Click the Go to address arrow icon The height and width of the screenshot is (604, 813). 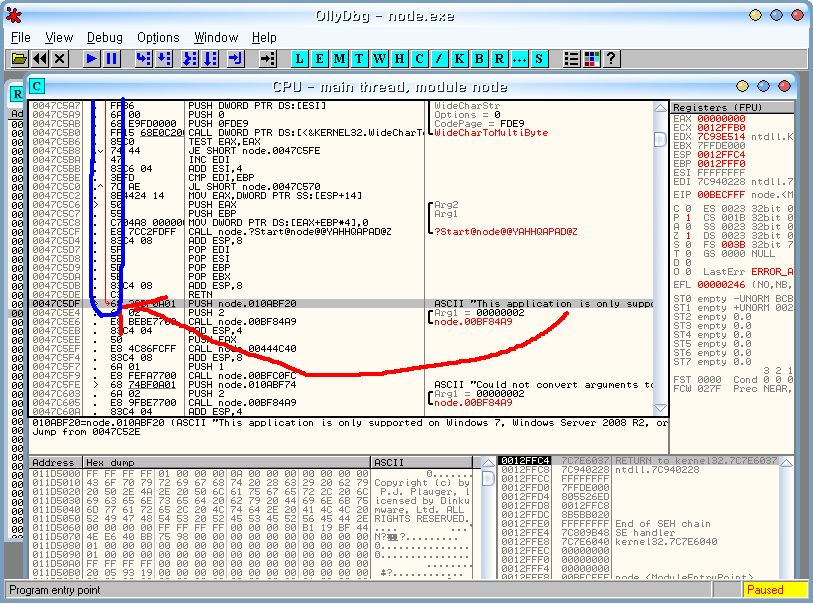[268, 59]
